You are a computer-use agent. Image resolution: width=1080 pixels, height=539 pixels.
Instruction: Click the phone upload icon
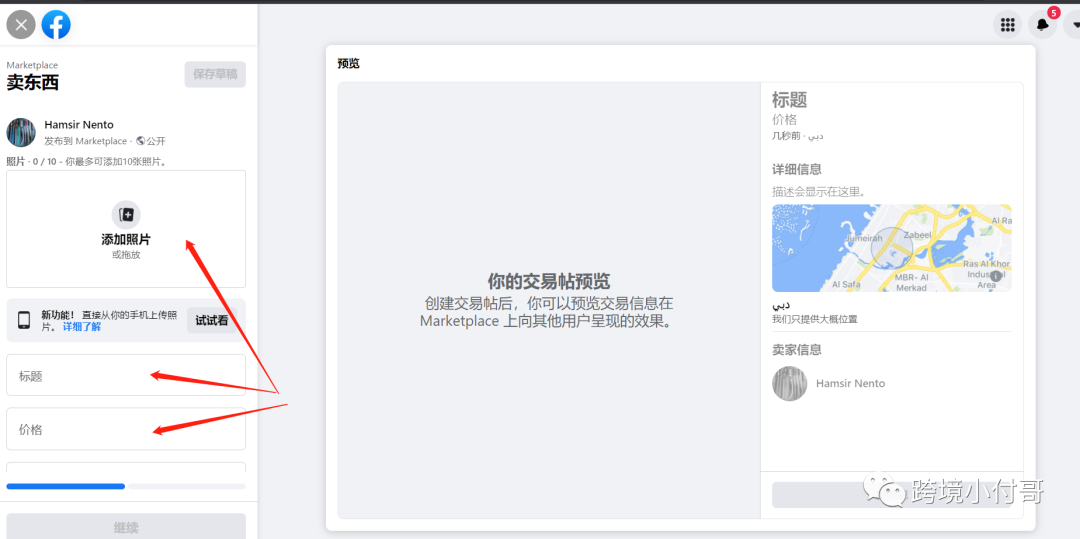click(24, 320)
